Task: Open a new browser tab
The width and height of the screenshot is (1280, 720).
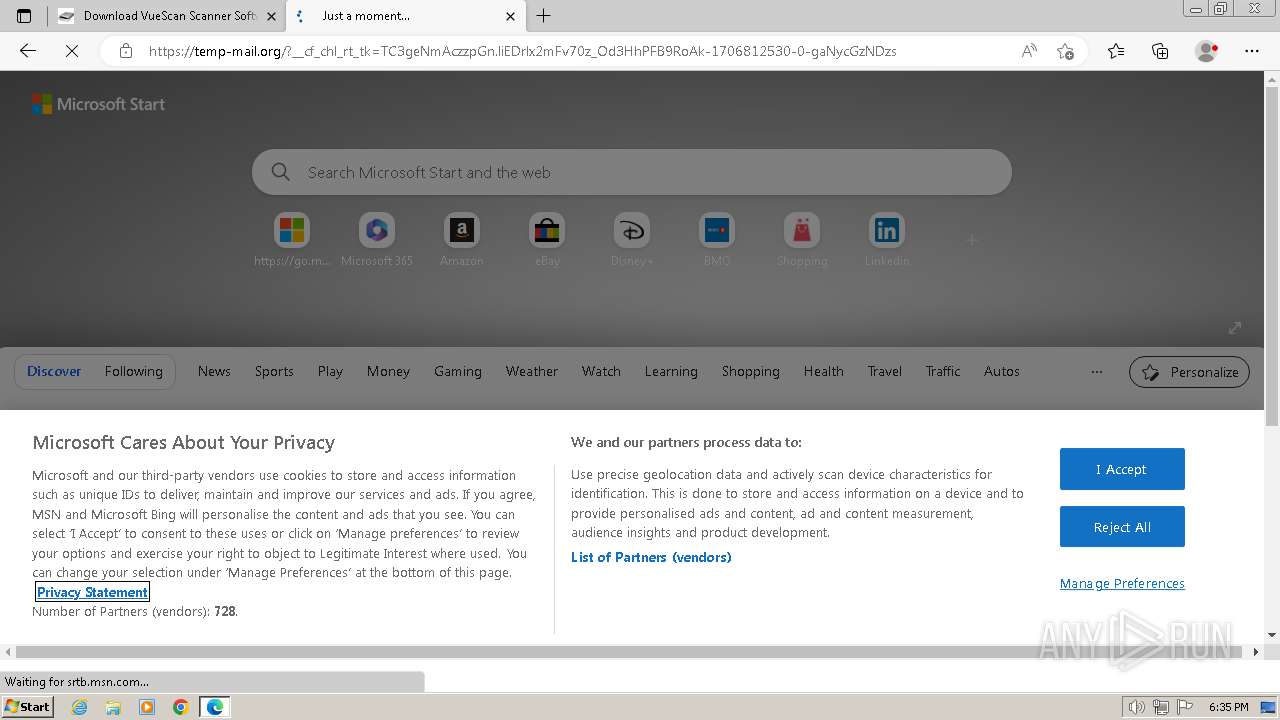Action: click(543, 16)
